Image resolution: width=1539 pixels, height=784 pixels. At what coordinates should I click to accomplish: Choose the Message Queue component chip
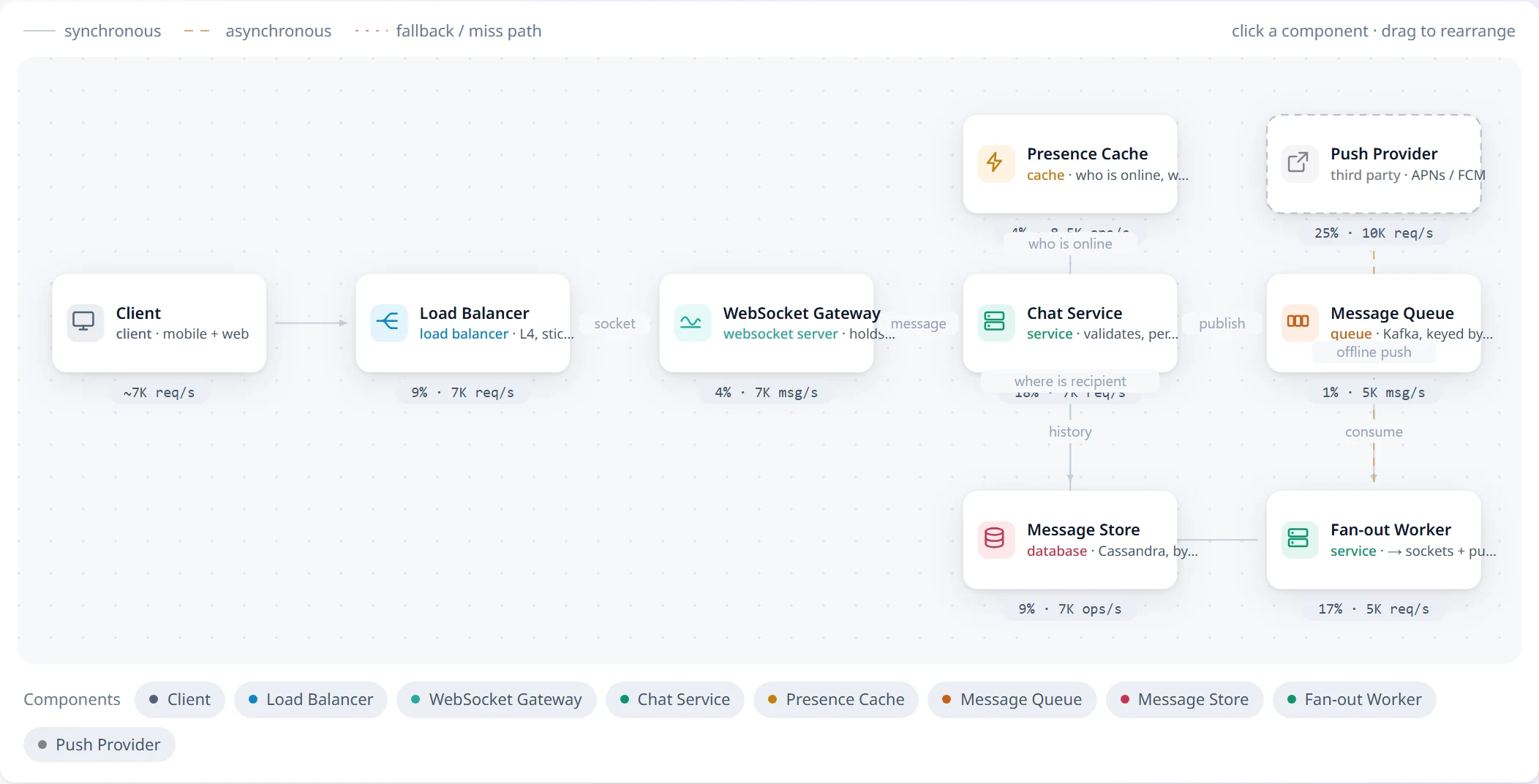click(1012, 699)
